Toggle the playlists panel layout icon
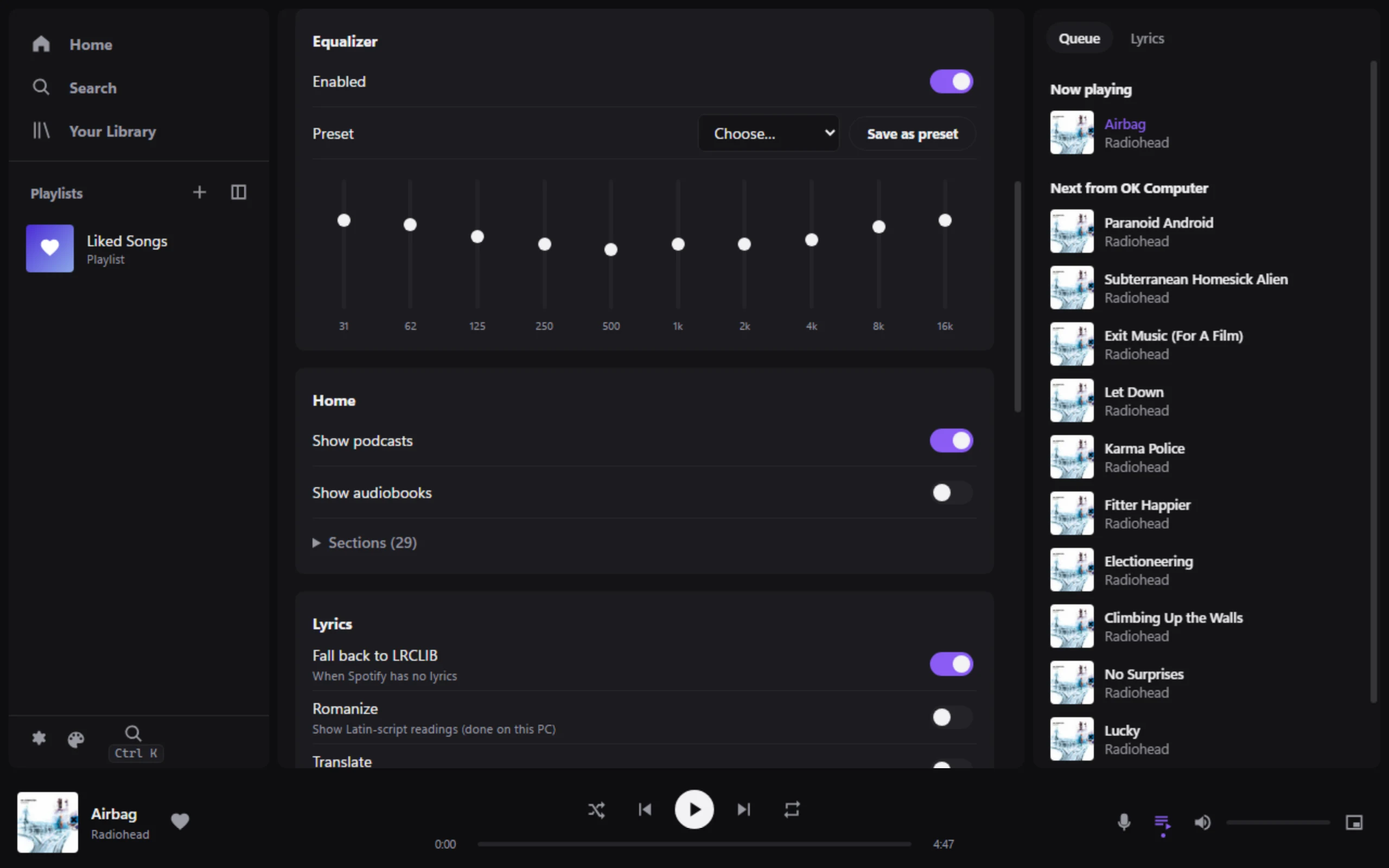1389x868 pixels. [238, 192]
